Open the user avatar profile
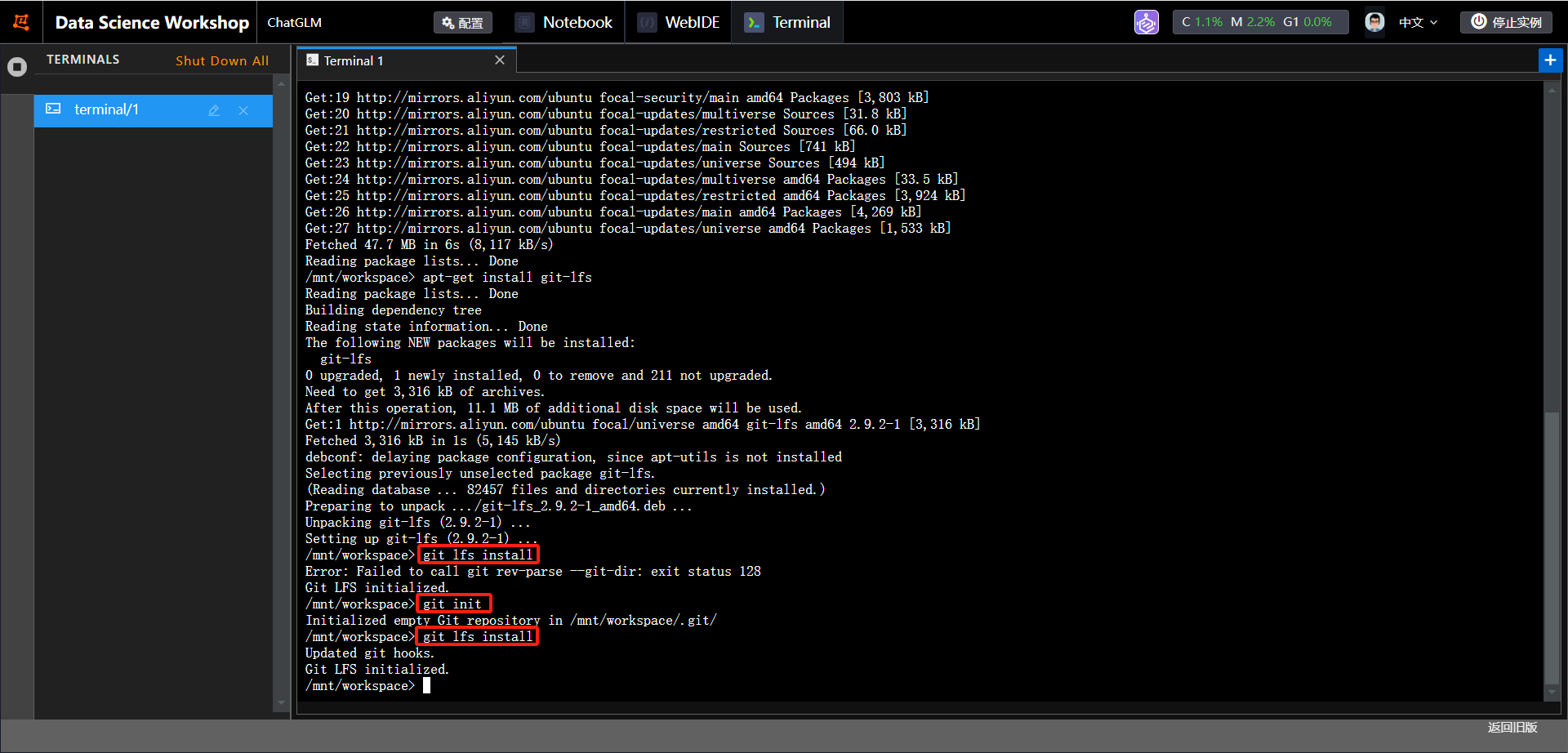The width and height of the screenshot is (1568, 753). point(1374,22)
